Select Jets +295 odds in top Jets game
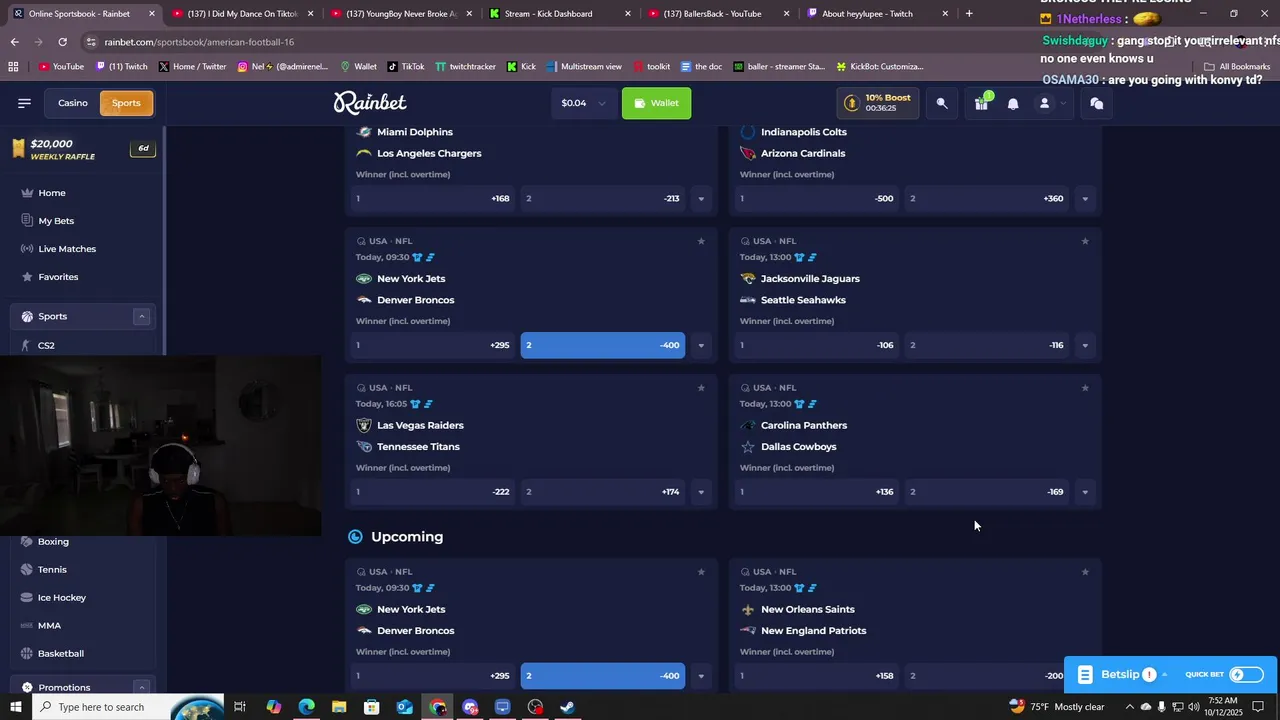The width and height of the screenshot is (1280, 720). [433, 345]
